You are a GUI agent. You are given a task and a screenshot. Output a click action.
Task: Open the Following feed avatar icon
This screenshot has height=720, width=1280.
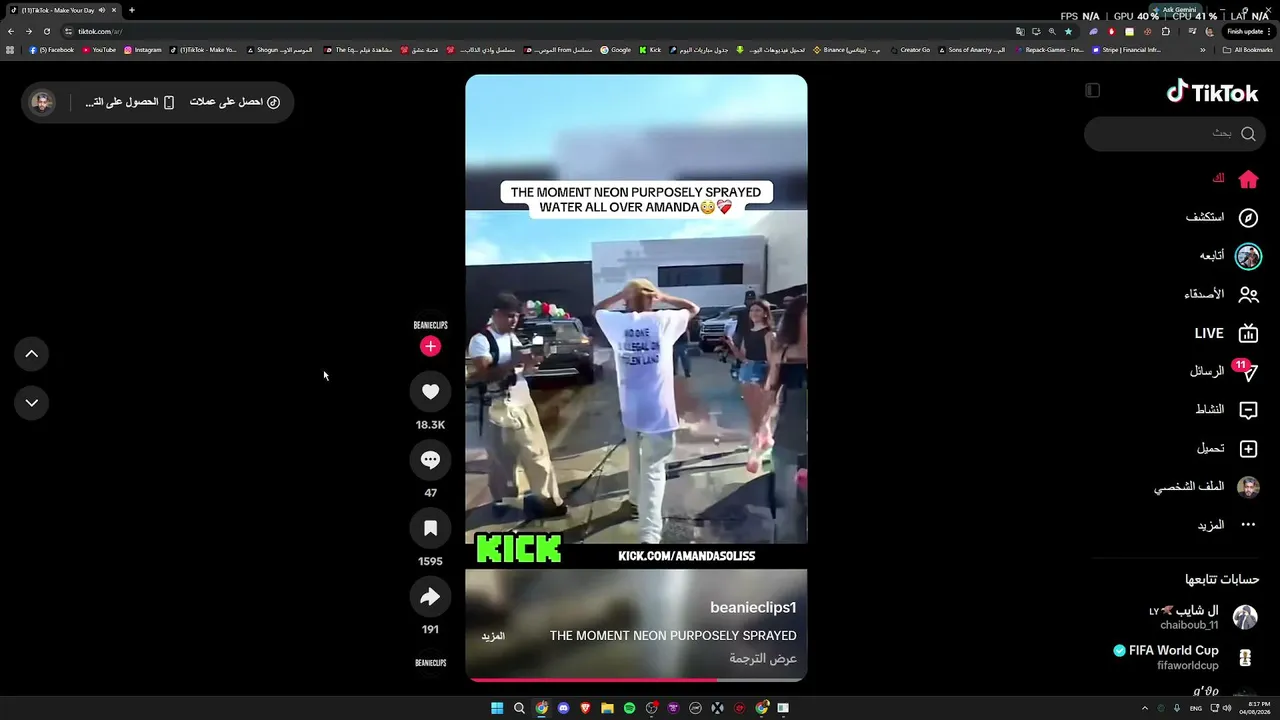[x=1248, y=256]
